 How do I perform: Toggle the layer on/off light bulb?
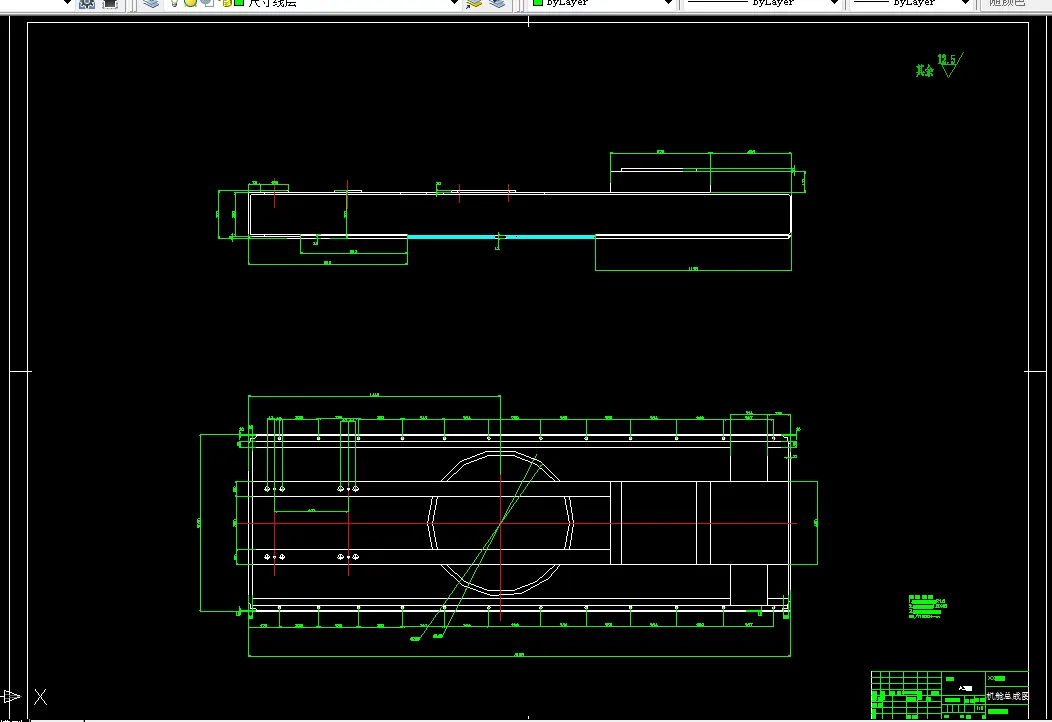[174, 3]
